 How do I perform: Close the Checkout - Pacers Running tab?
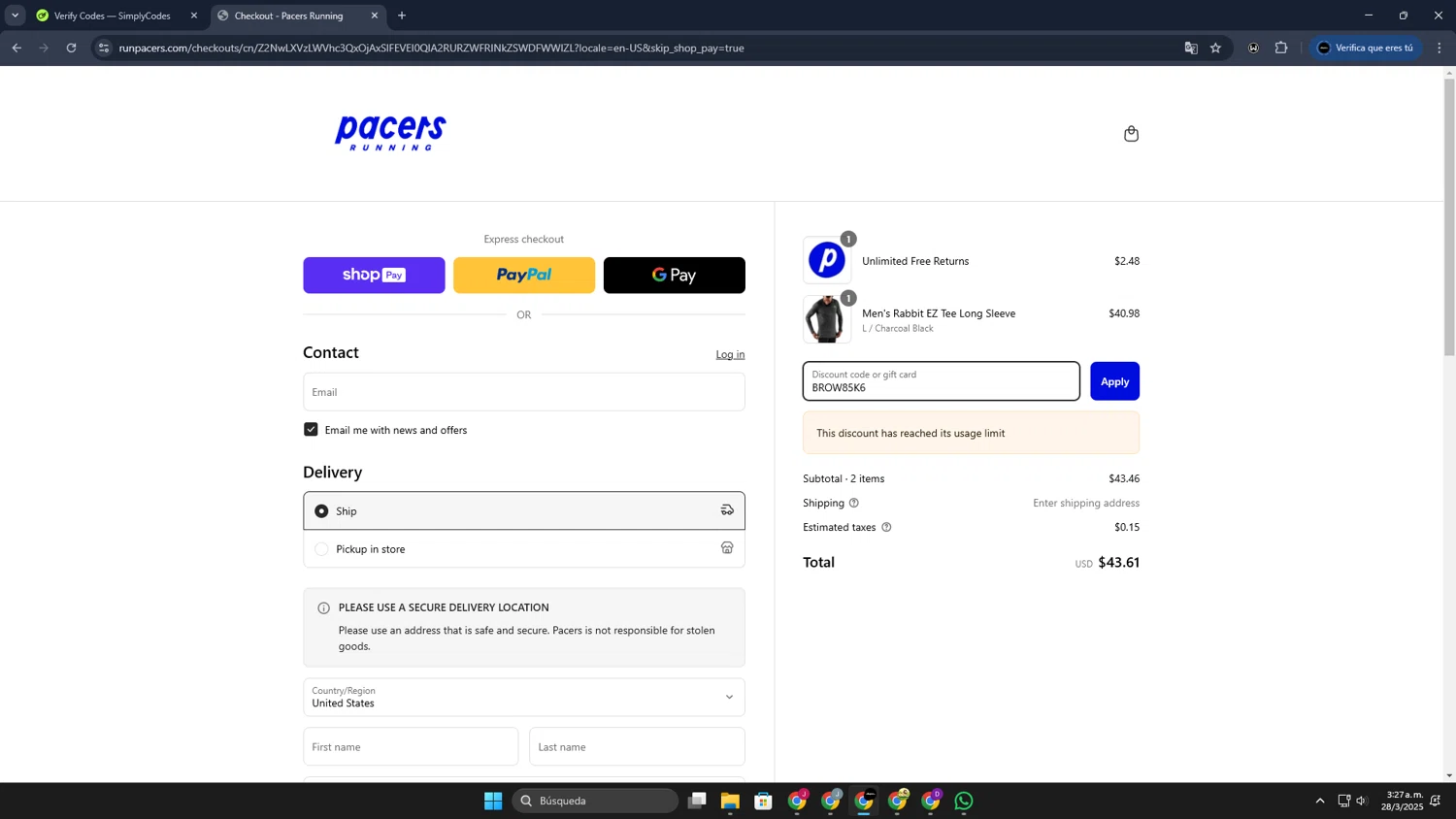pos(375,16)
